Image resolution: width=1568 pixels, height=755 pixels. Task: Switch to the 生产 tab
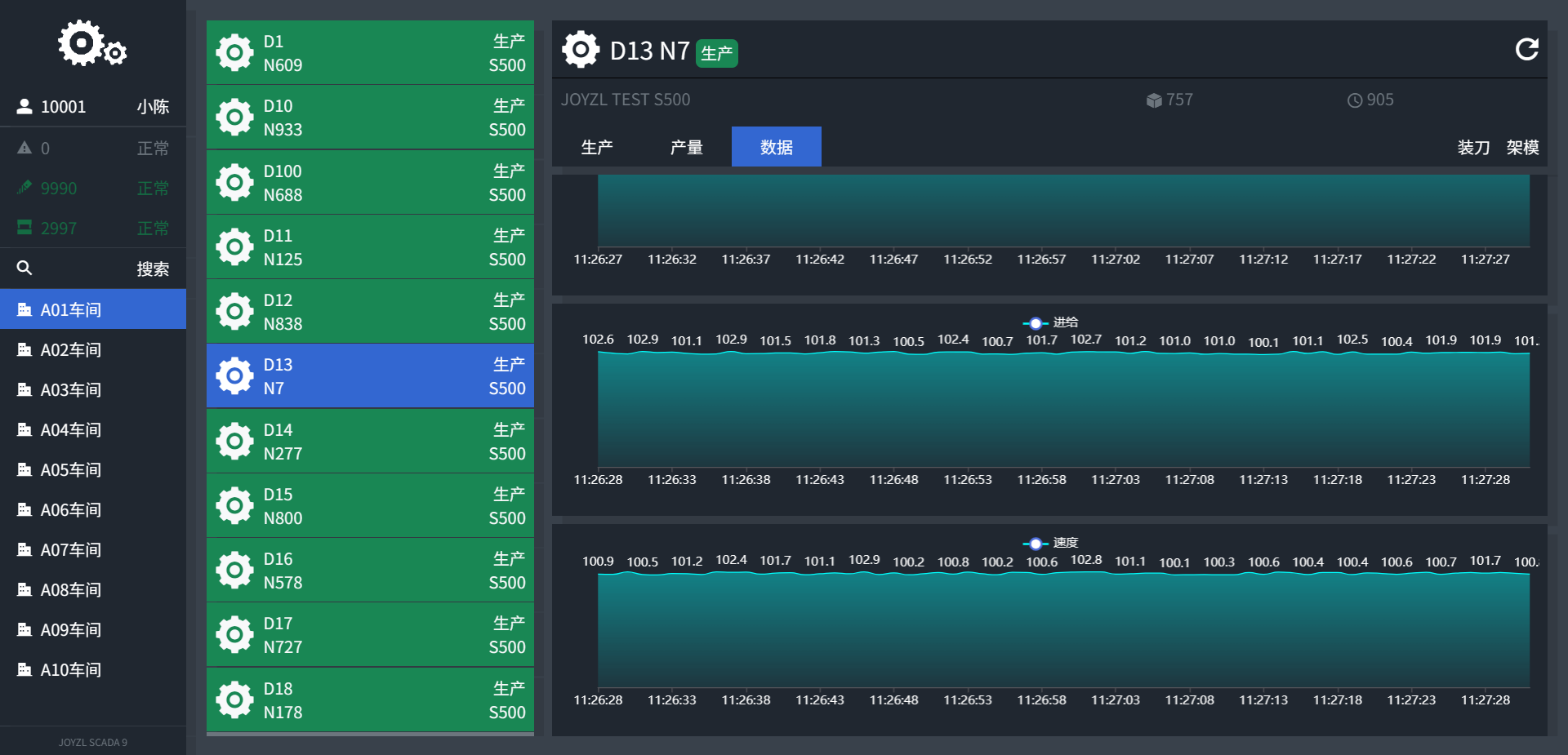(x=597, y=147)
